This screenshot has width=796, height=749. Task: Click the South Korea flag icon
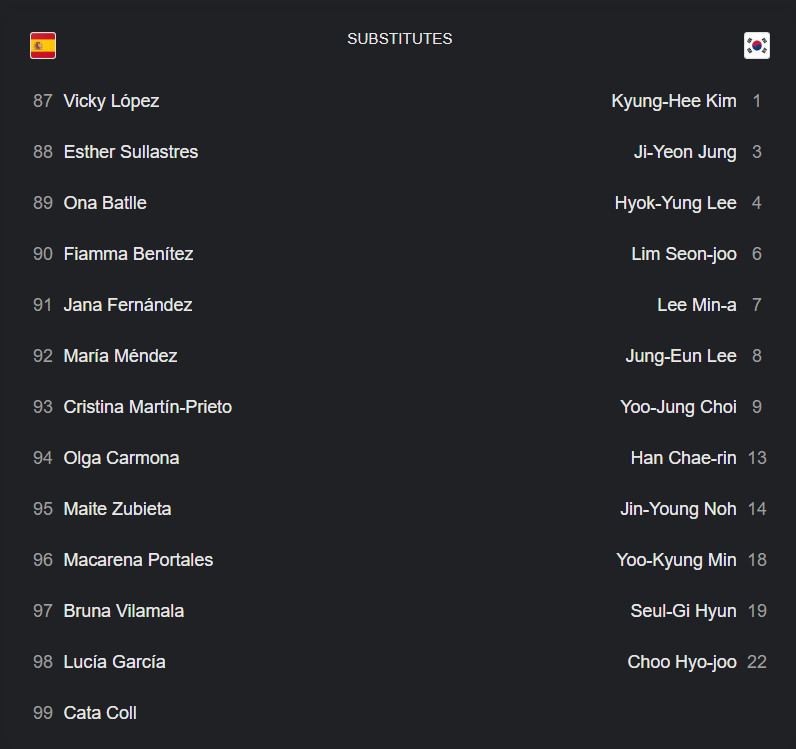(756, 46)
